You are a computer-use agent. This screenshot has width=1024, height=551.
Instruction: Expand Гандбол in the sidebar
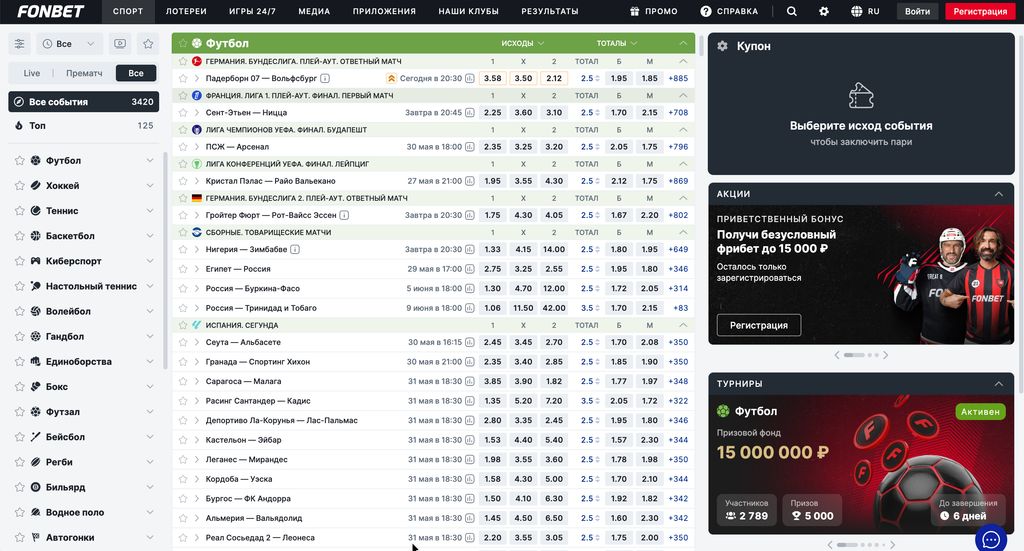pos(150,336)
